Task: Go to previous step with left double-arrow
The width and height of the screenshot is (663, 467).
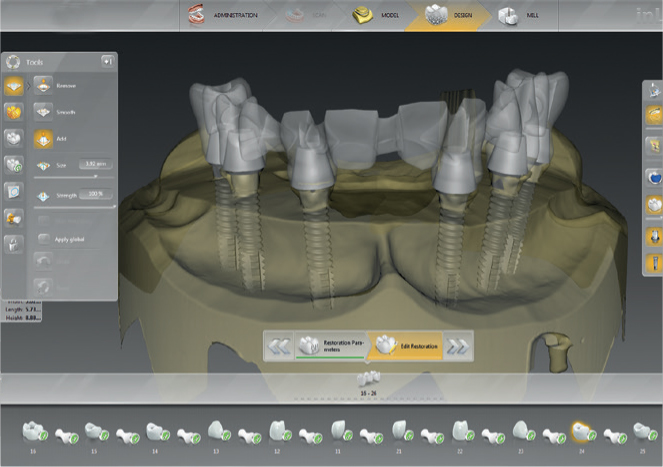Action: coord(278,347)
